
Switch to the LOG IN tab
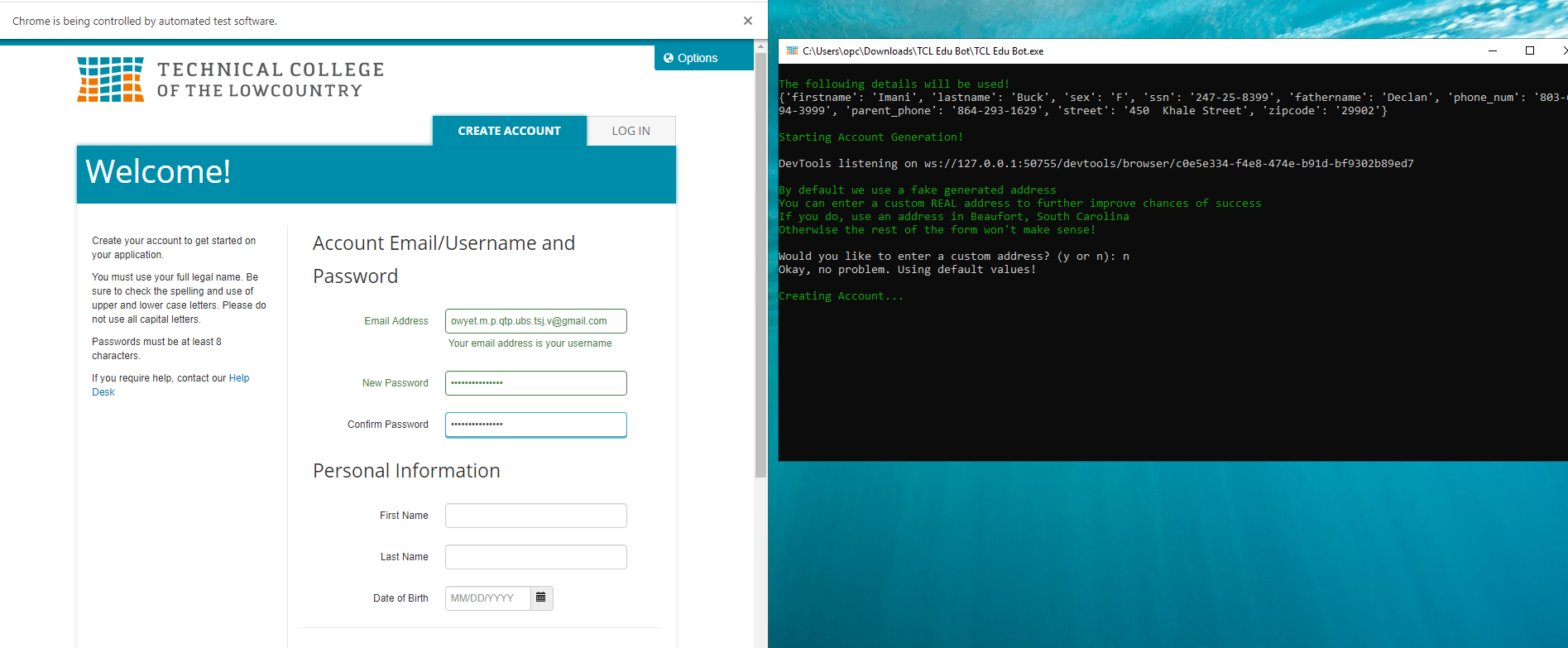(631, 131)
